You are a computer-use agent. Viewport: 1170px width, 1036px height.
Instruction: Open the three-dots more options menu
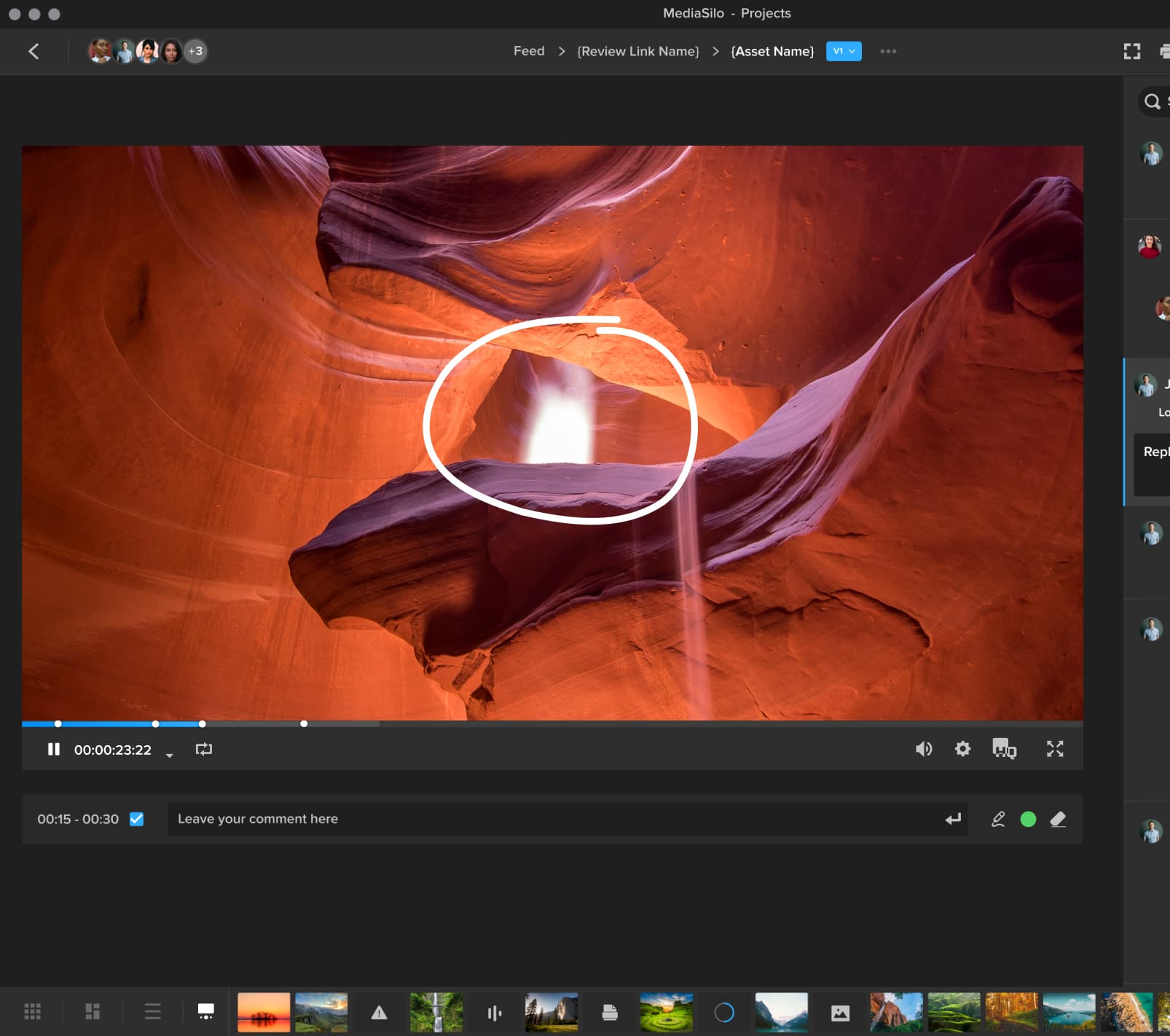pyautogui.click(x=888, y=51)
